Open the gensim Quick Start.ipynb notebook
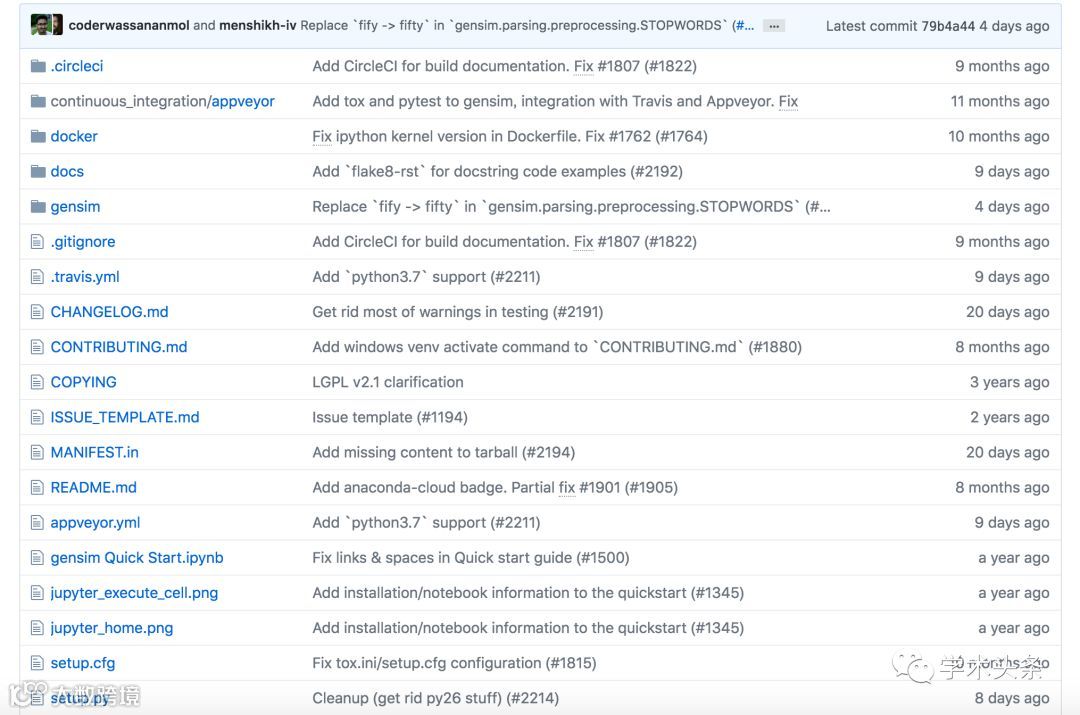The width and height of the screenshot is (1080, 715). point(137,558)
